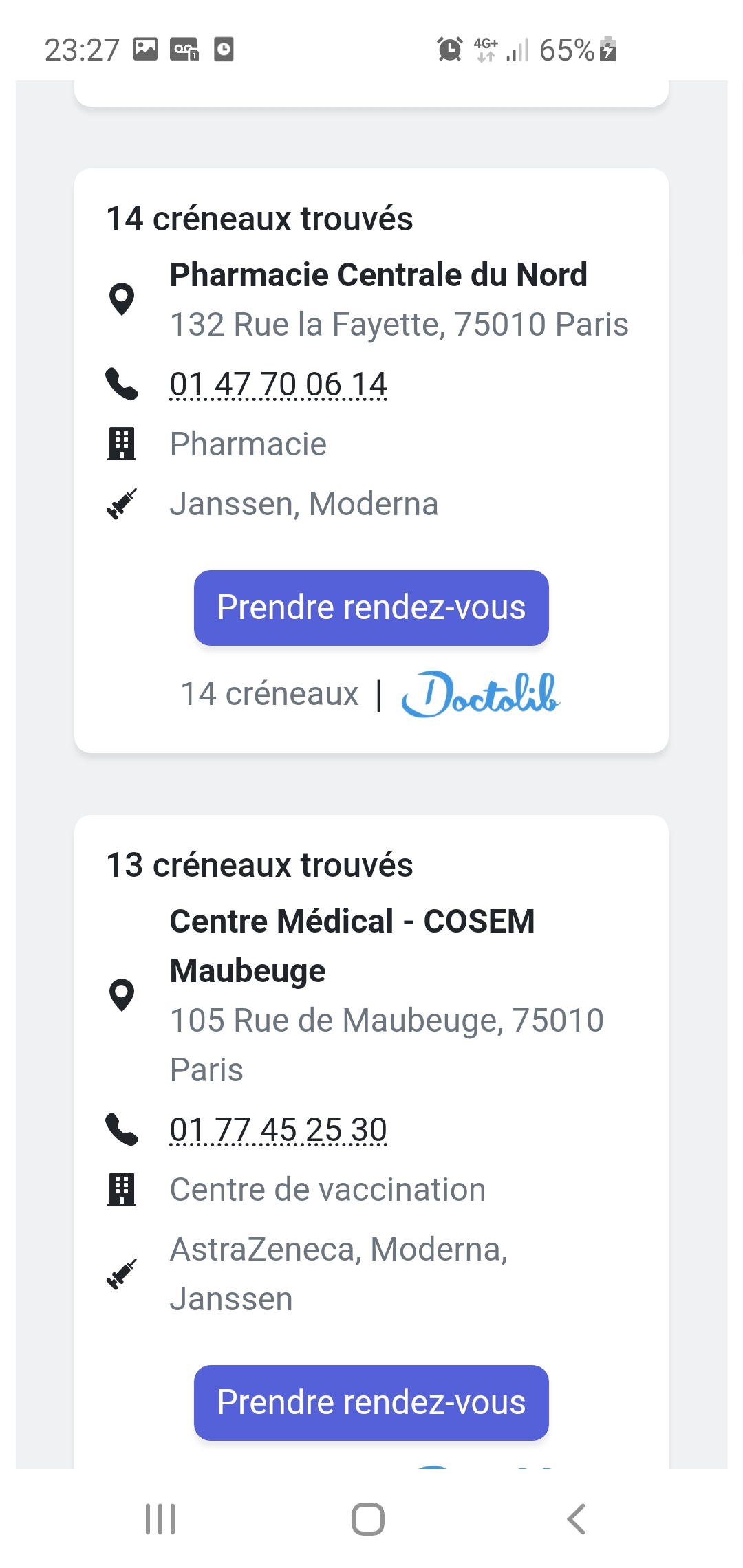Tap phone icon next to 01 77 45 25 30
The width and height of the screenshot is (743, 1568).
[122, 1129]
